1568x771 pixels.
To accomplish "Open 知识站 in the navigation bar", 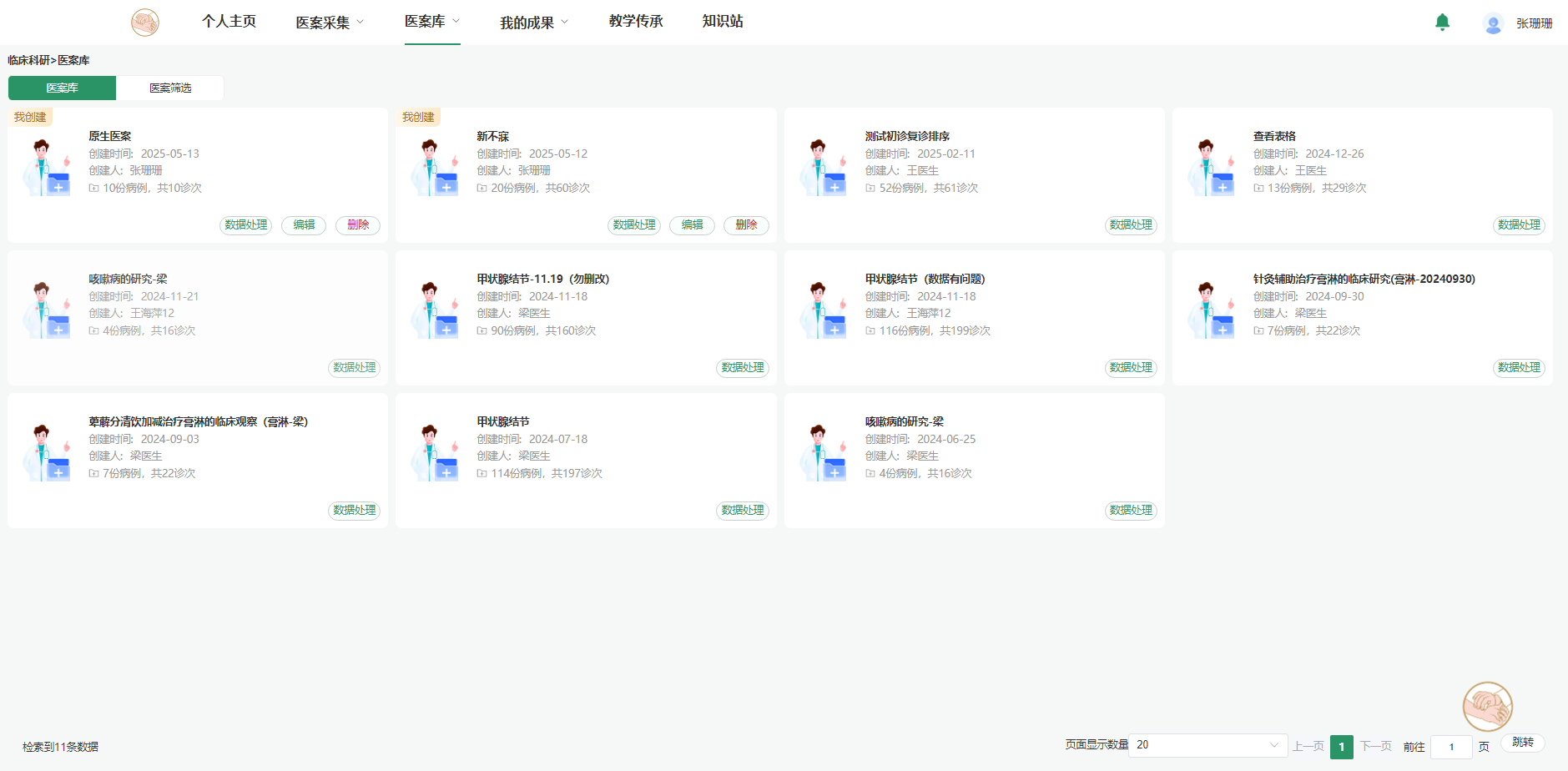I will (723, 22).
